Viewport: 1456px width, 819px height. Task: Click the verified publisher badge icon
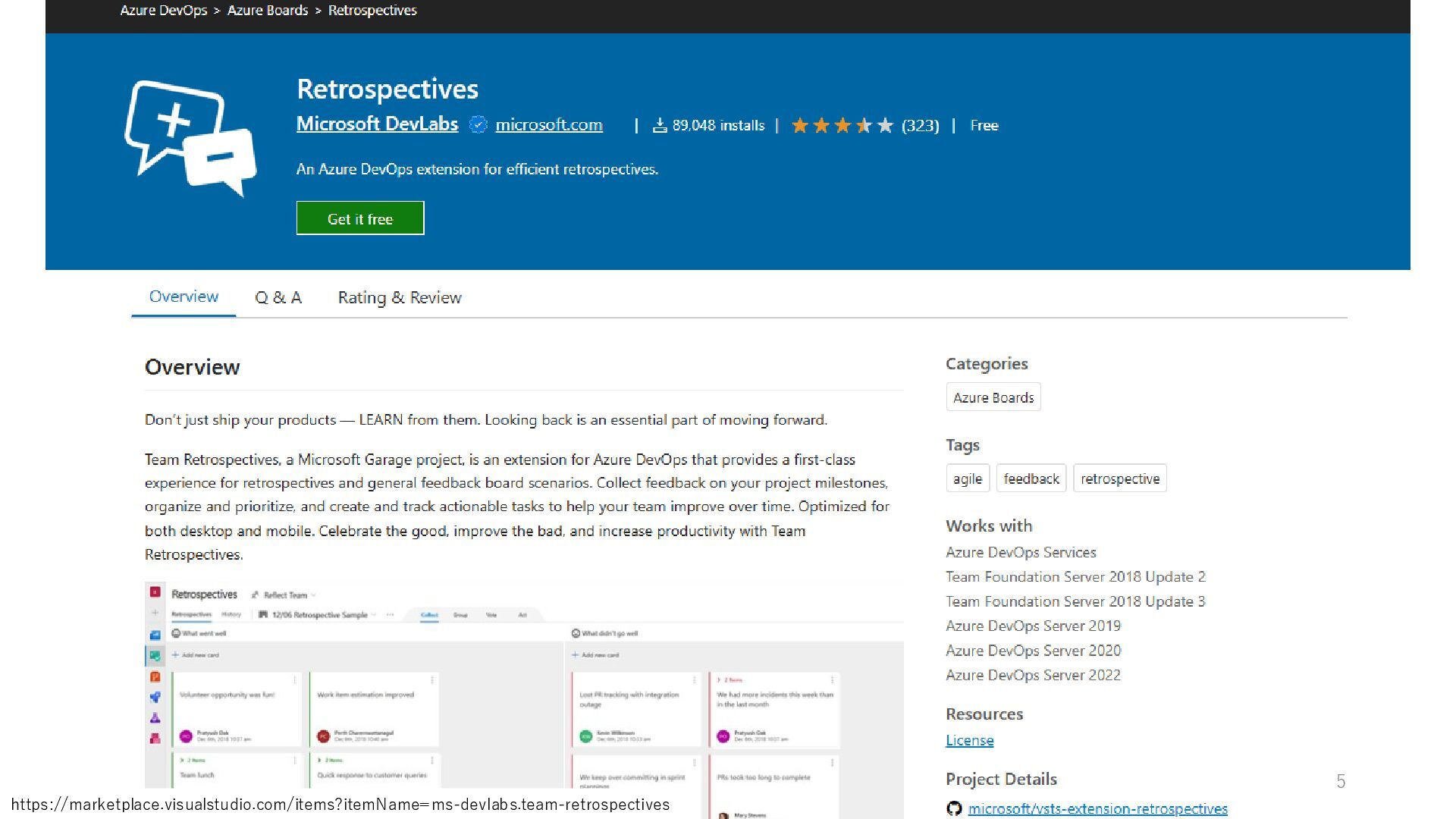478,124
